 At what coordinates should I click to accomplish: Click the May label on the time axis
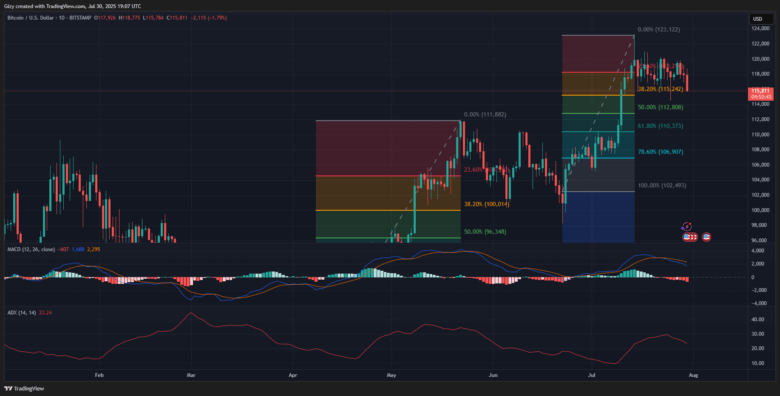point(391,376)
